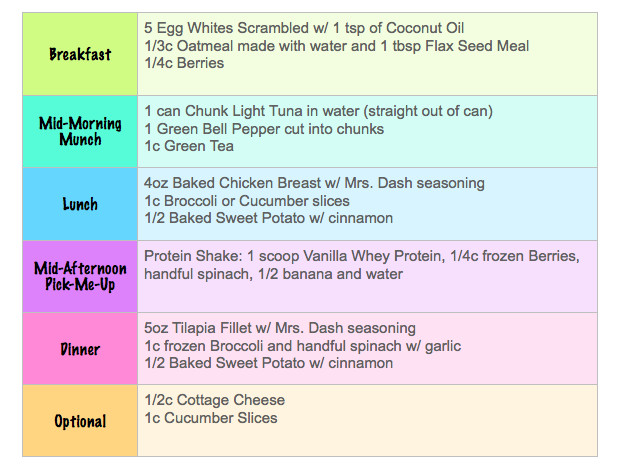Select the 'Chunk Light Tuna' line

pyautogui.click(x=318, y=111)
